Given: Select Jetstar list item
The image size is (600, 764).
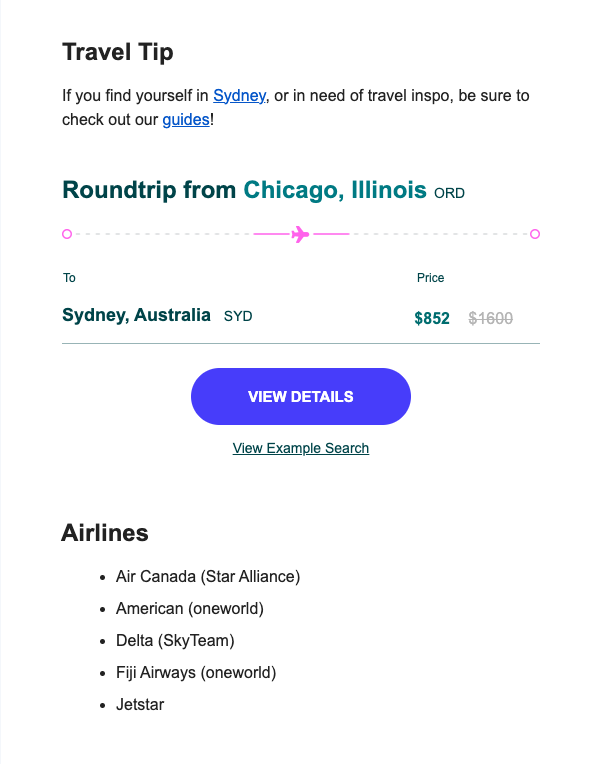Looking at the screenshot, I should coord(140,705).
